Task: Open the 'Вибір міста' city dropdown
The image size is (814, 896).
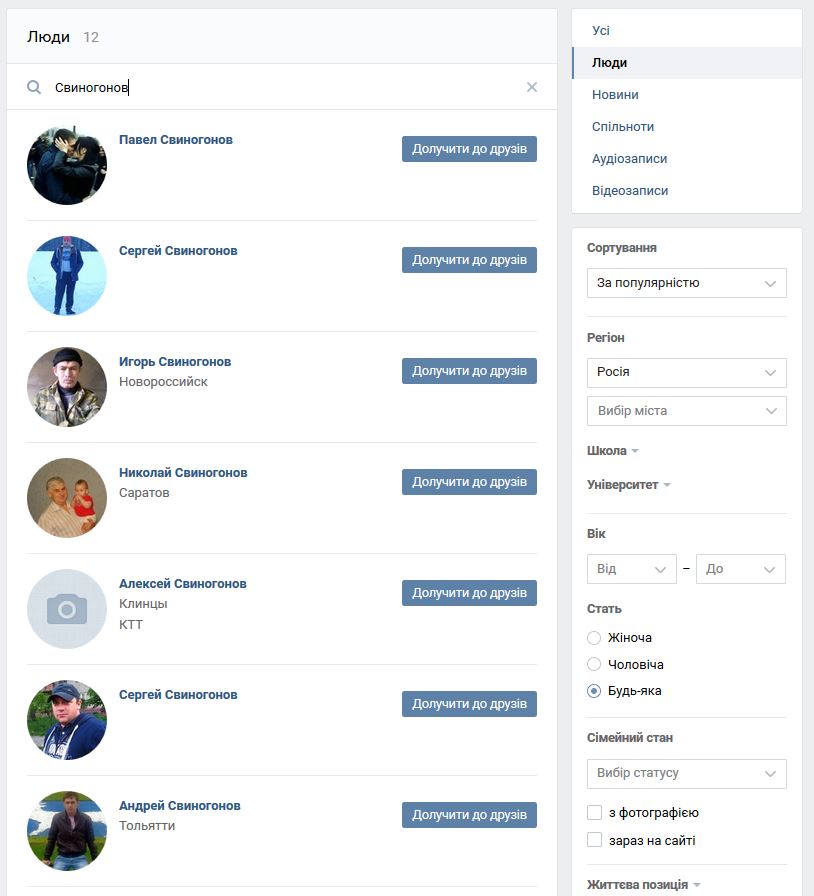Action: coord(687,411)
